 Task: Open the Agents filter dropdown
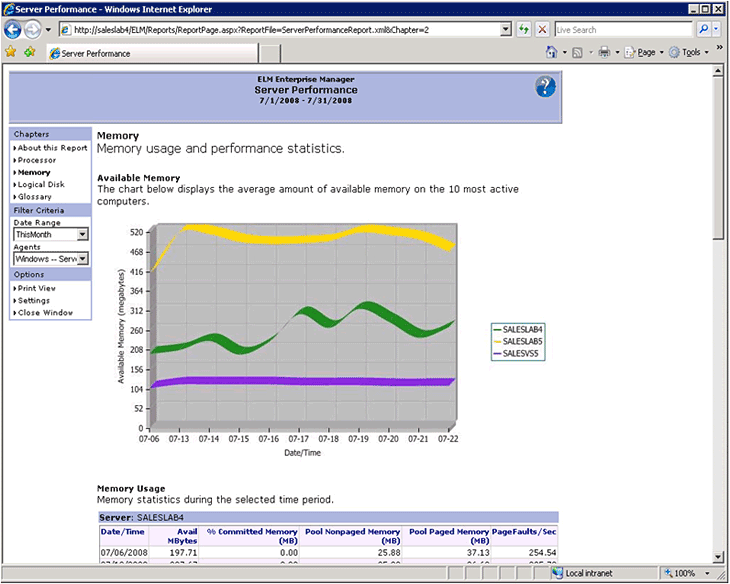click(x=51, y=258)
